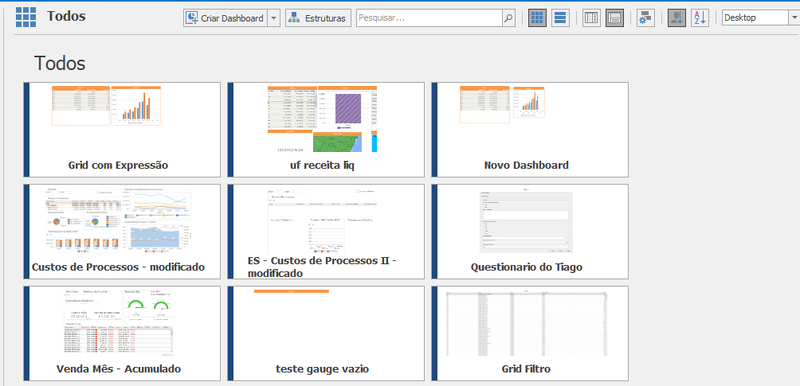Open the uf receita liq dashboard thumbnail
Screen dimensions: 800x386
326,130
